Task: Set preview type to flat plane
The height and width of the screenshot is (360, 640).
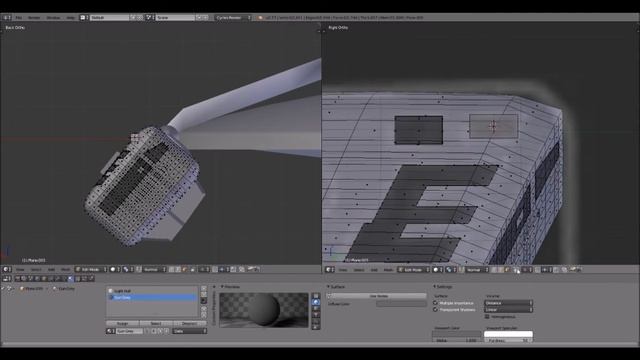Action: tap(316, 296)
